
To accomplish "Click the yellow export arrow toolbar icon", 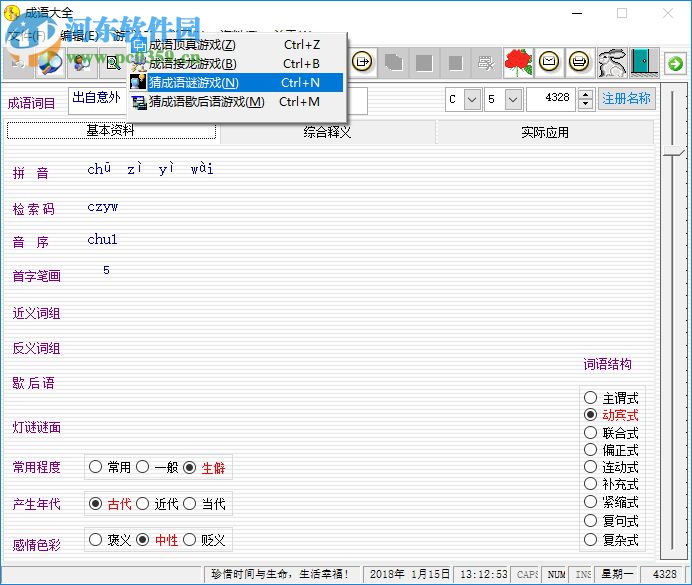I will 362,62.
